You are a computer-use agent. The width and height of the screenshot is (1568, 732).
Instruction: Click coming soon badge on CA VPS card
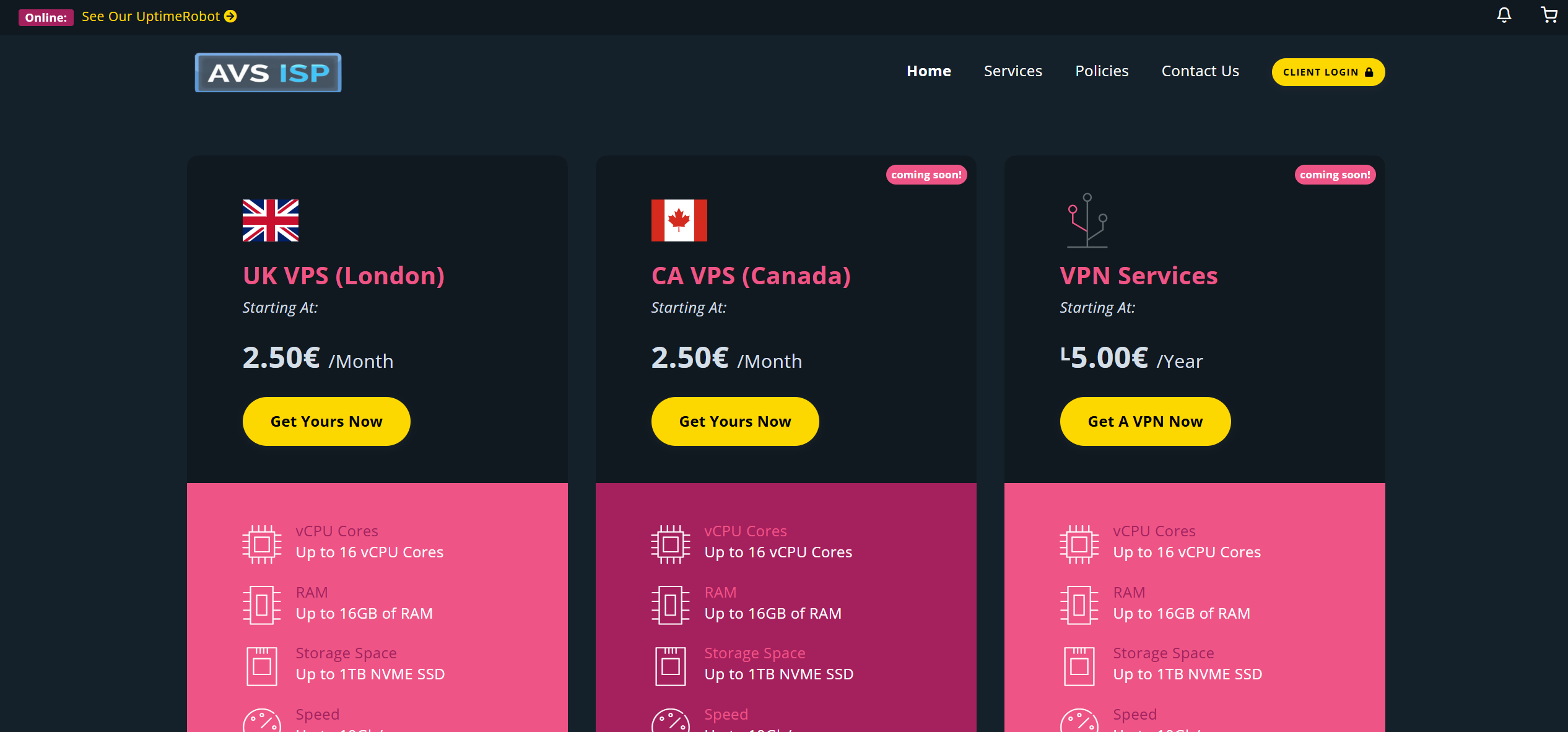[926, 175]
